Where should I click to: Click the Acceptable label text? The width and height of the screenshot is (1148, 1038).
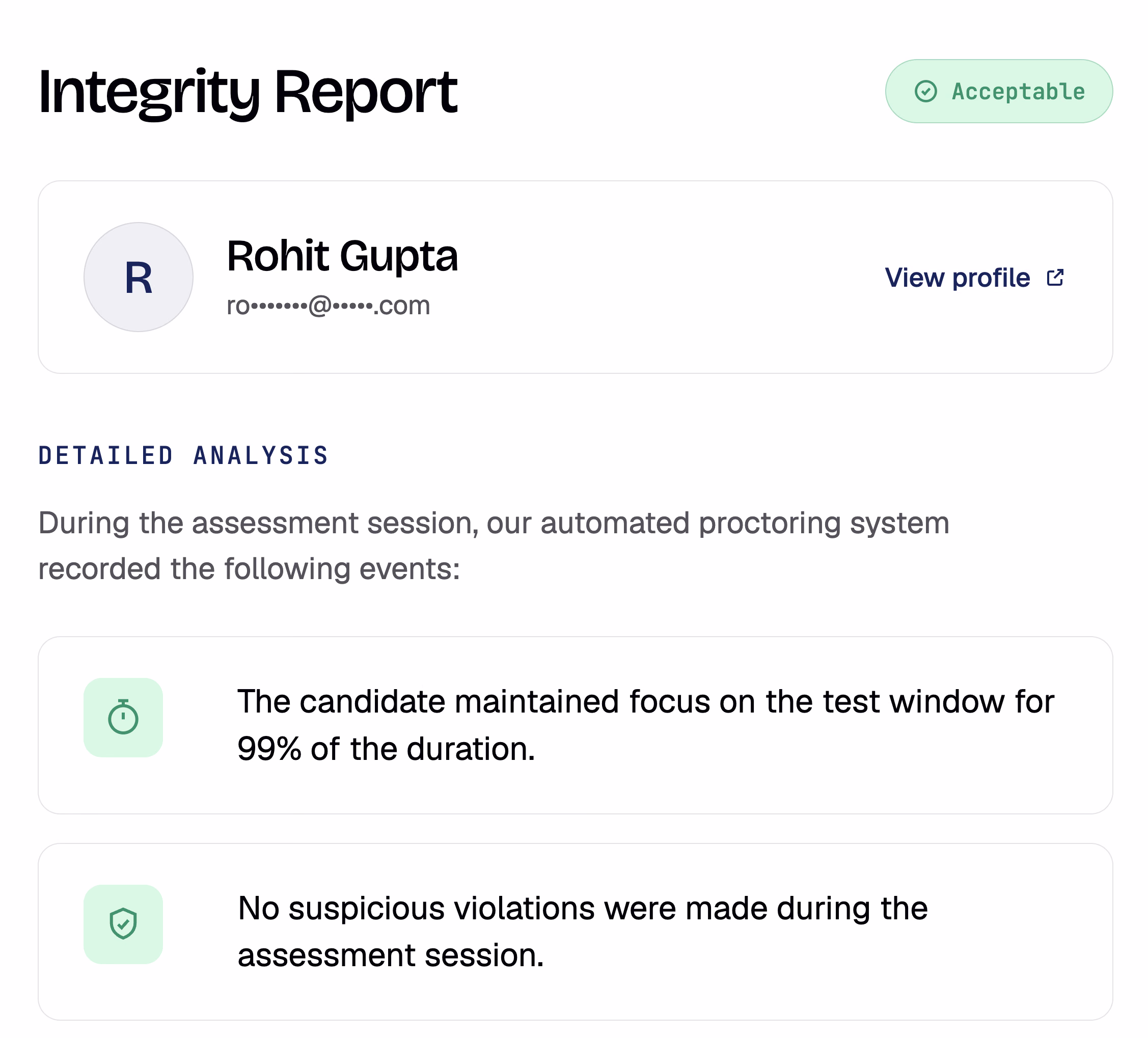point(1018,92)
